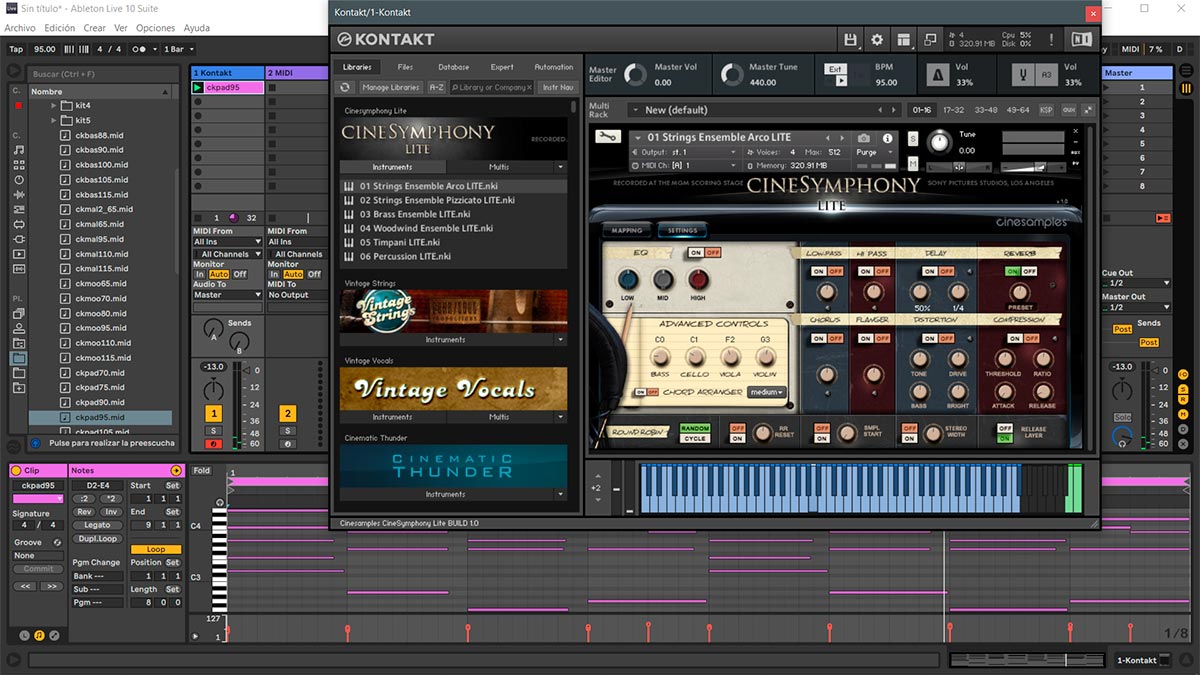Image resolution: width=1200 pixels, height=675 pixels.
Task: Toggle the Chorus ON/OFF switch
Action: click(826, 339)
